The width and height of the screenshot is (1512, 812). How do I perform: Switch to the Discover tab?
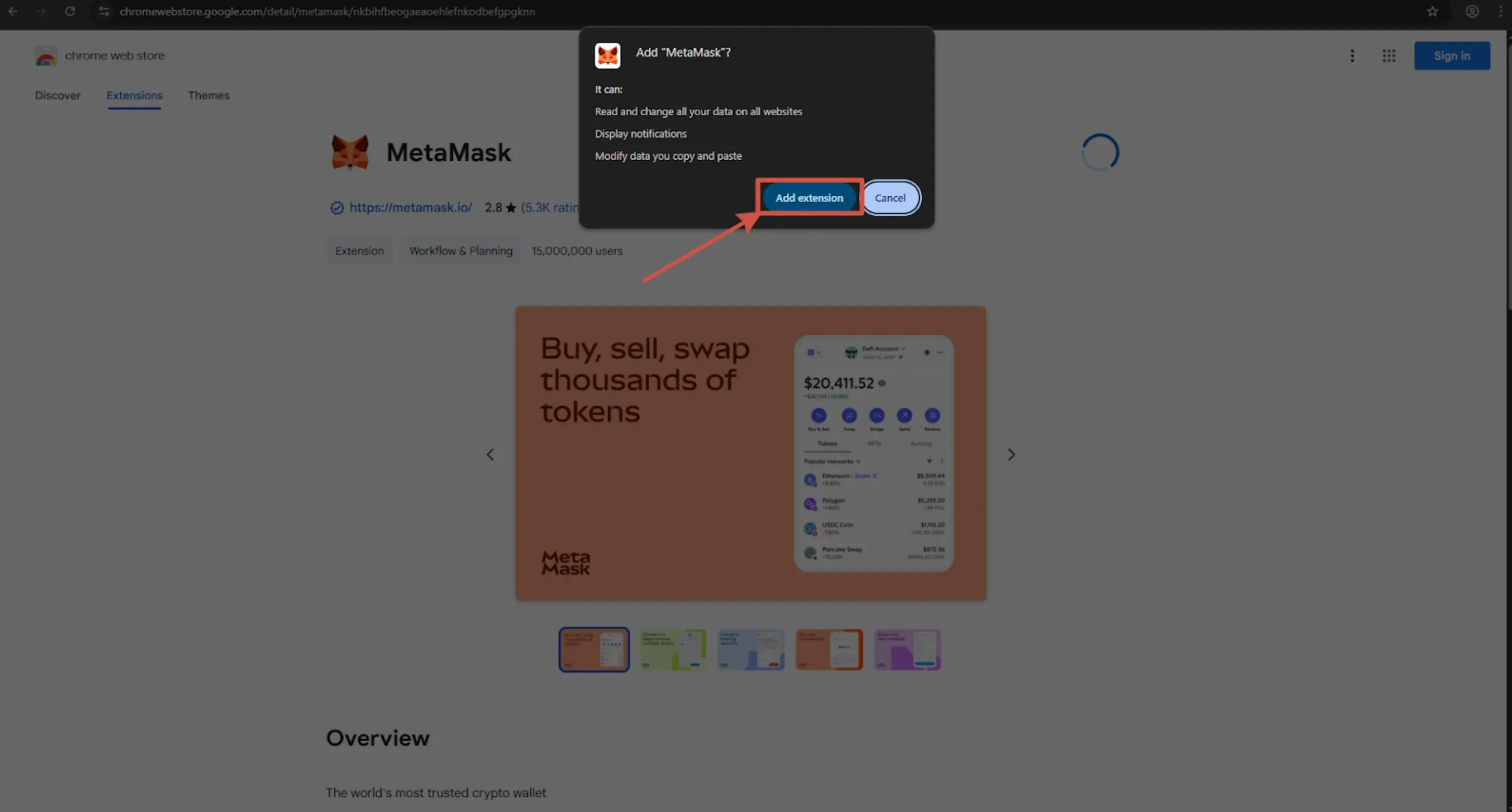(58, 95)
